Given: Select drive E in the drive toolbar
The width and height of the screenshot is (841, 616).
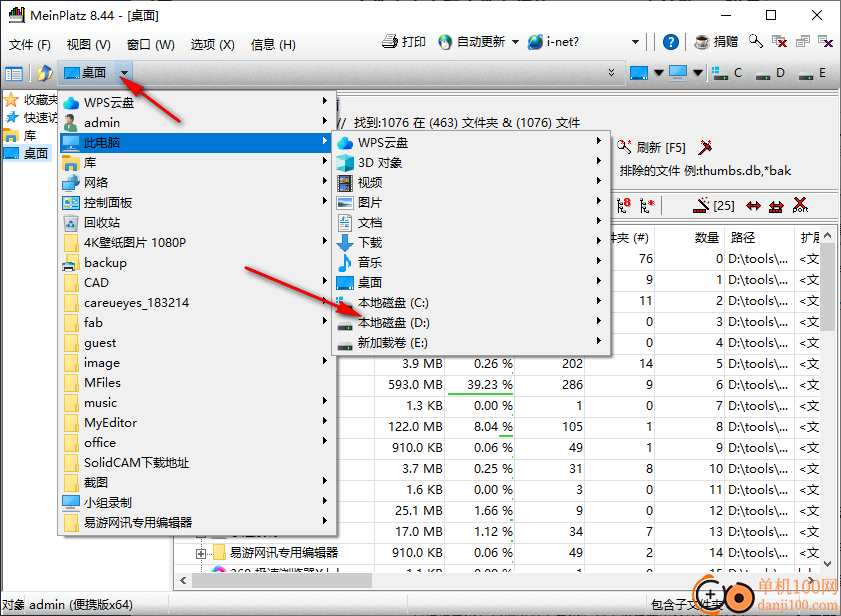Looking at the screenshot, I should (812, 73).
